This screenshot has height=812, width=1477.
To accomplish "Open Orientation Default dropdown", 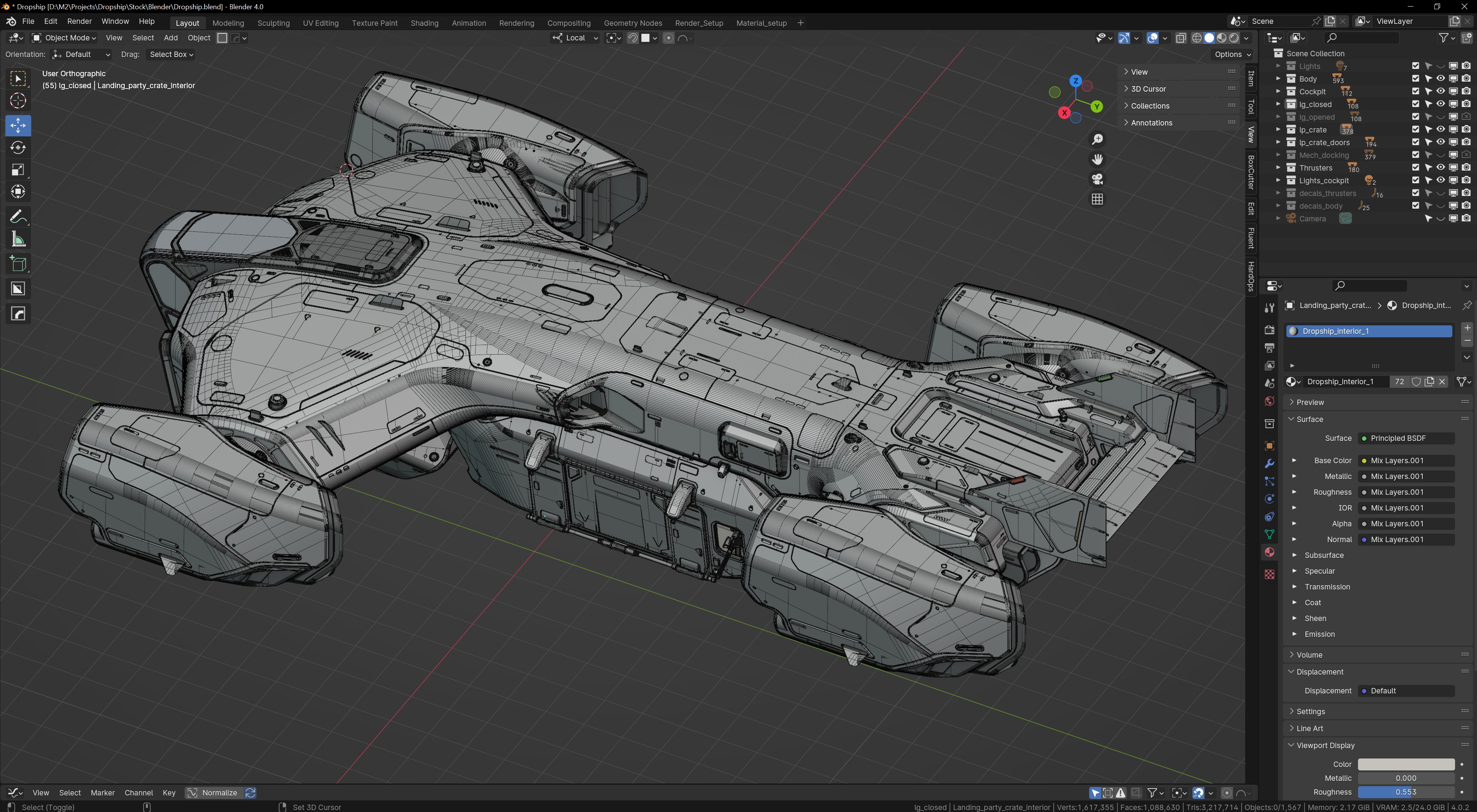I will 81,54.
